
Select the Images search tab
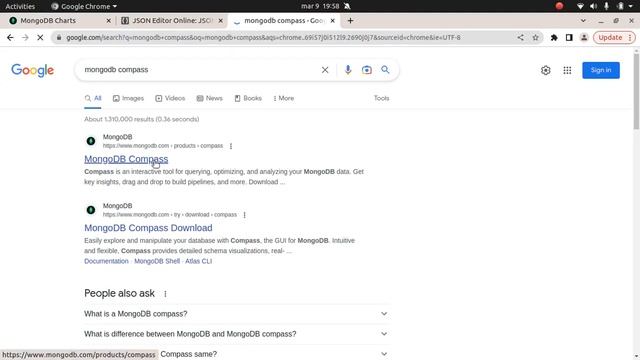[128, 98]
